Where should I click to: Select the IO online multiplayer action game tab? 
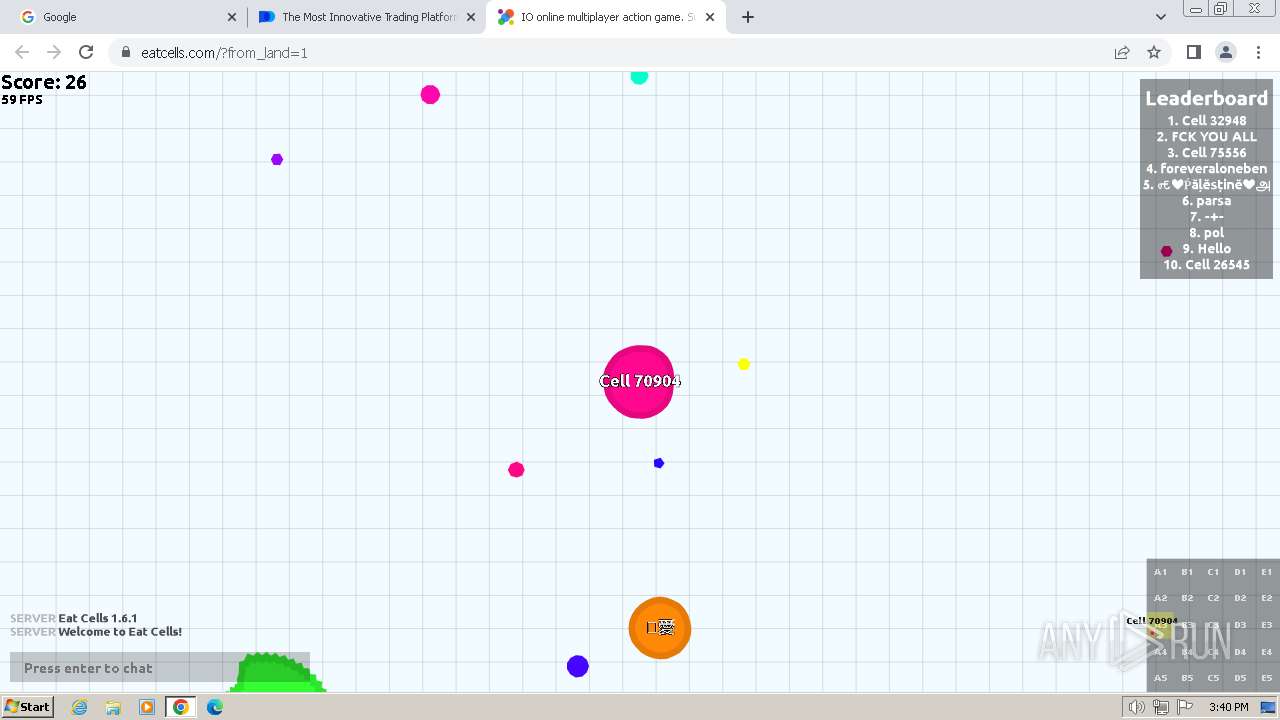pos(607,17)
